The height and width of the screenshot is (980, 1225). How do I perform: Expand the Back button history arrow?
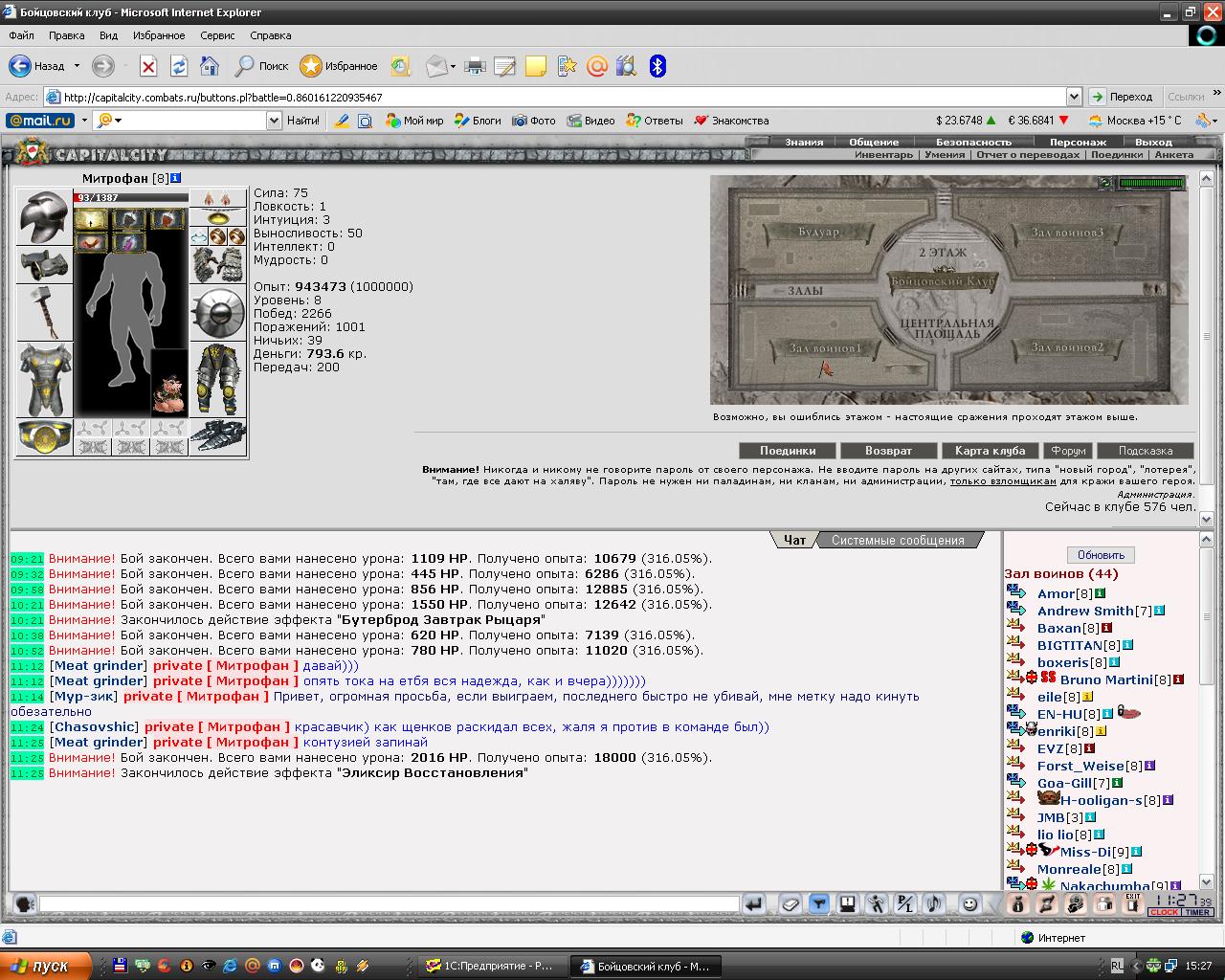click(x=76, y=66)
